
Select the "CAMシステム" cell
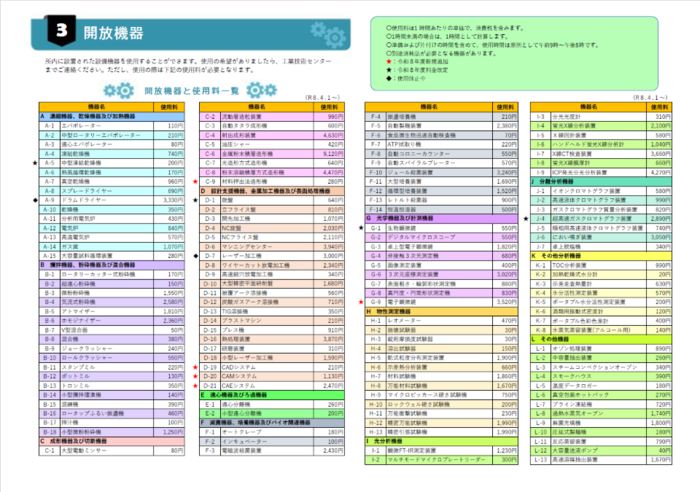click(267, 377)
